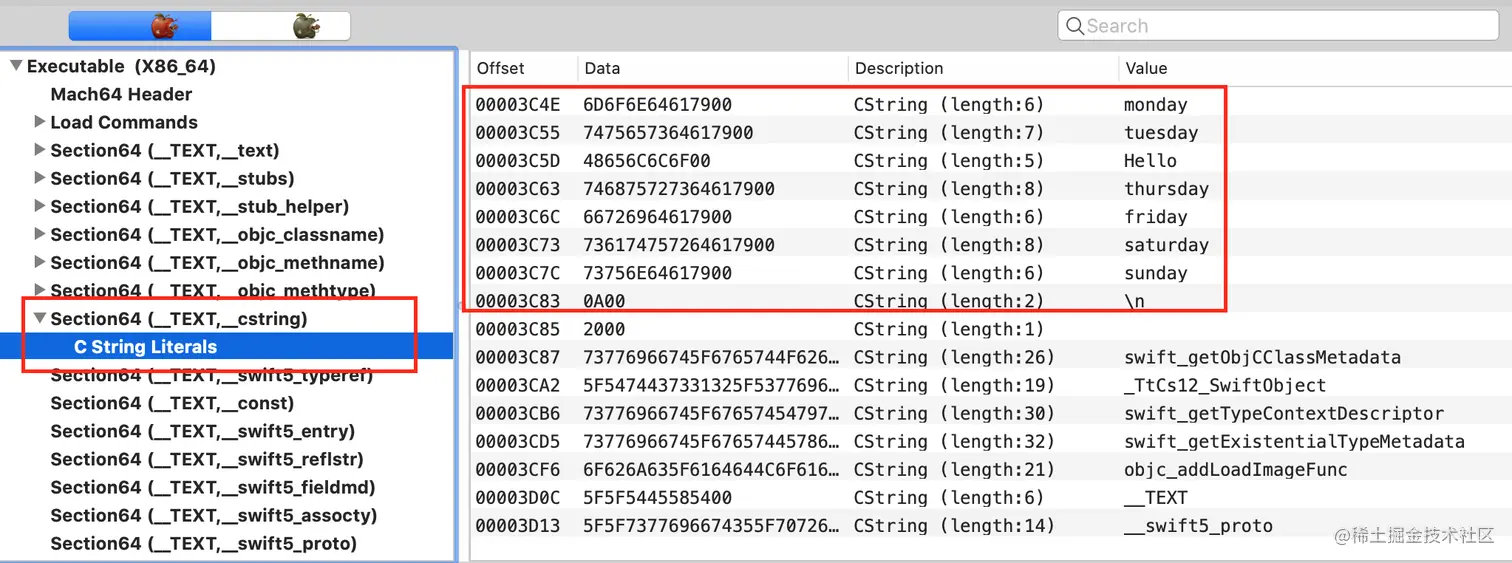The width and height of the screenshot is (1512, 563).
Task: Select the green apple RVA view segment
Action: 281,26
